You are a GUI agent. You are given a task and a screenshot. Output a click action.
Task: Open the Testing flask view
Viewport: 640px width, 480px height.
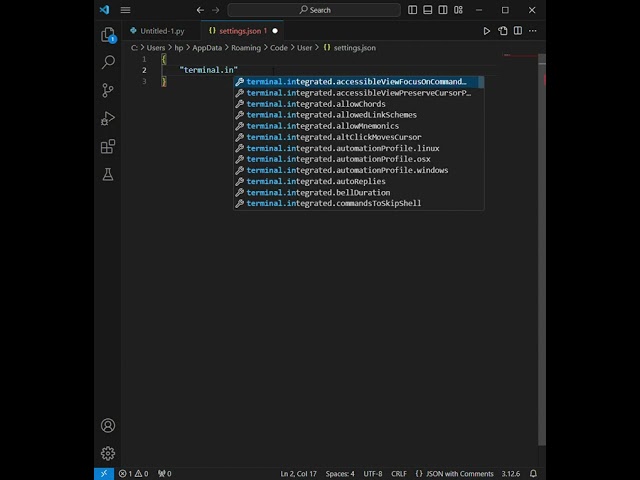point(108,175)
